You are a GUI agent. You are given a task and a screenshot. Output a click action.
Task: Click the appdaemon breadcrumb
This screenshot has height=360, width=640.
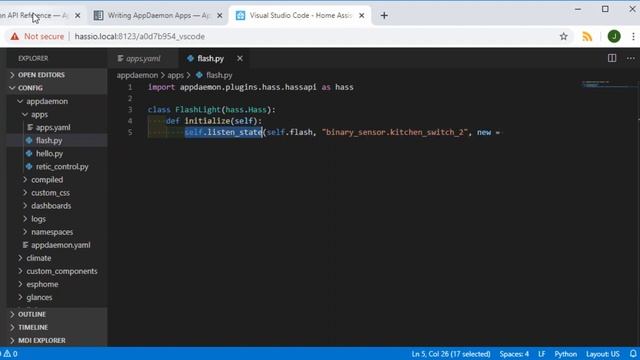pyautogui.click(x=137, y=75)
